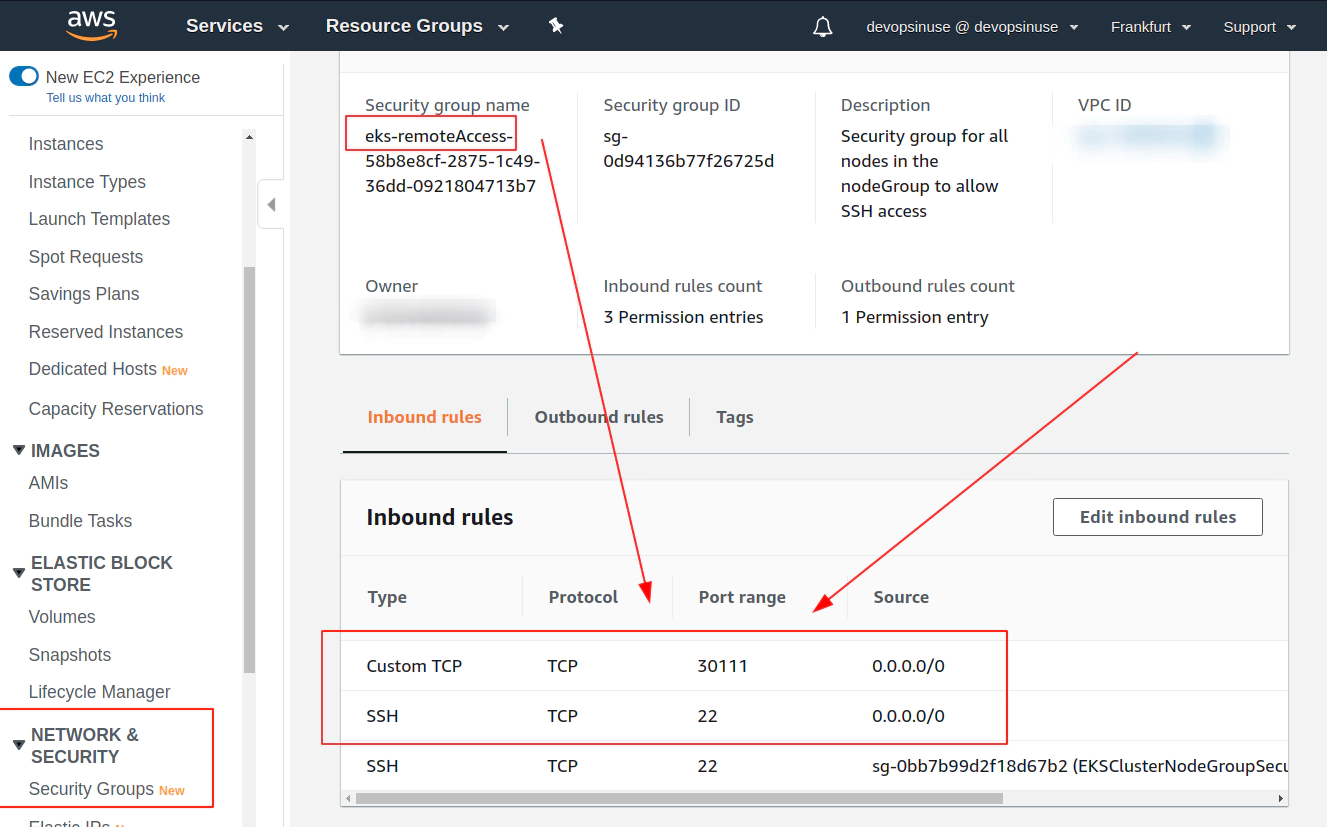Image resolution: width=1327 pixels, height=827 pixels.
Task: Select the port 30111 cell
Action: 723,666
